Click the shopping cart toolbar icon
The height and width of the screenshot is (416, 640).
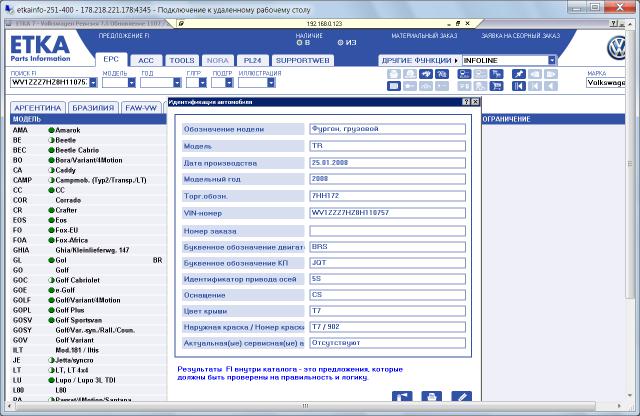coord(497,86)
